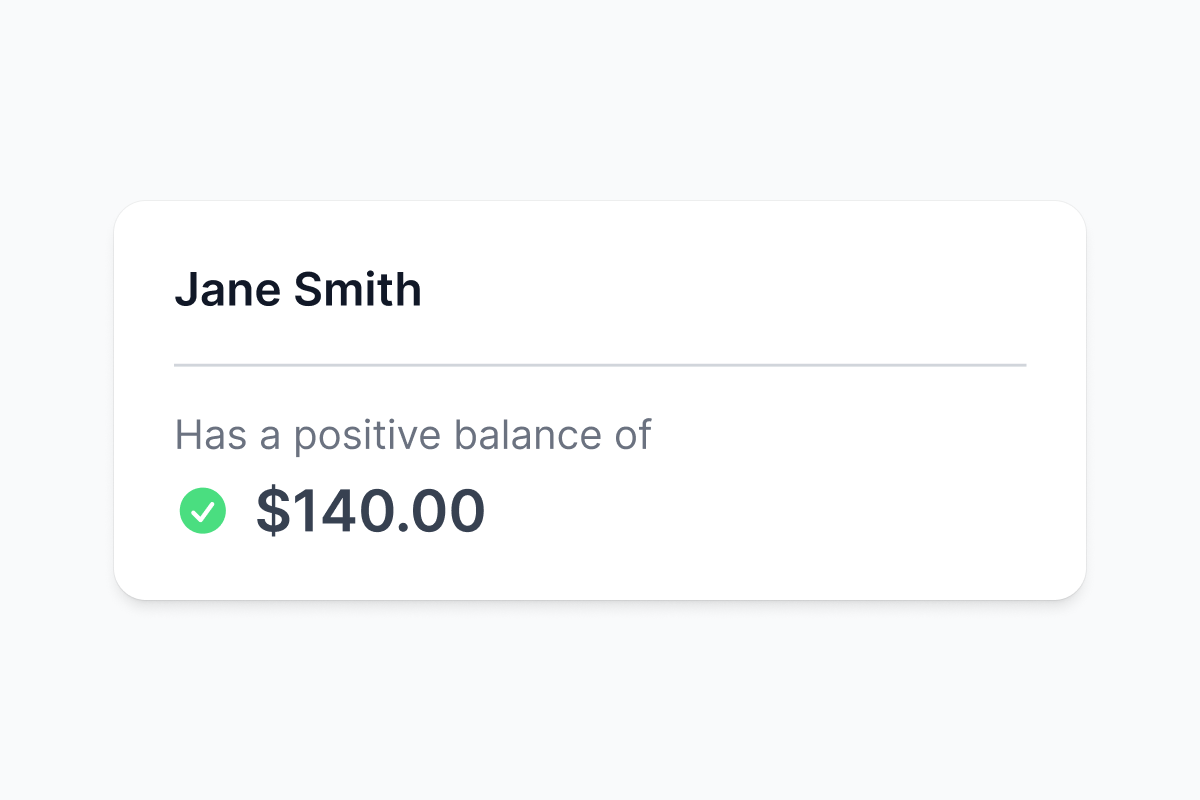Image resolution: width=1200 pixels, height=800 pixels.
Task: Select the $140.00 balance amount
Action: (370, 511)
